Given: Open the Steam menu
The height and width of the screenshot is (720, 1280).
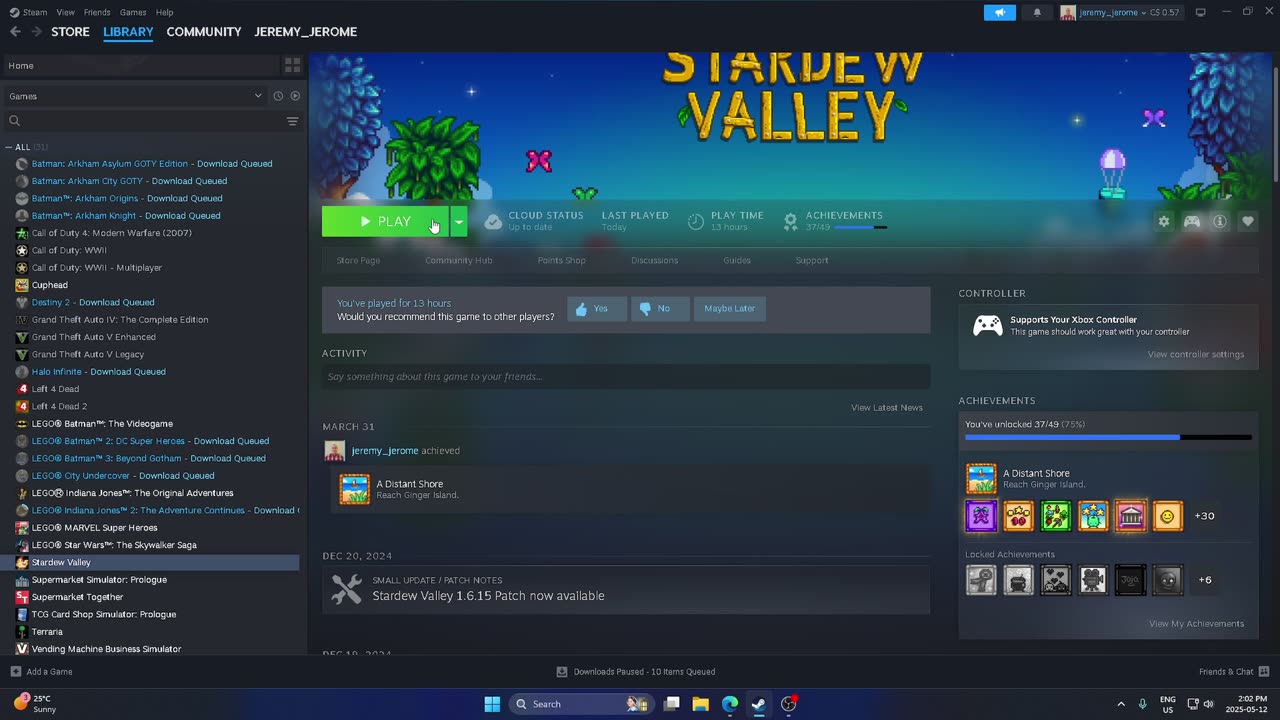Looking at the screenshot, I should pyautogui.click(x=29, y=12).
